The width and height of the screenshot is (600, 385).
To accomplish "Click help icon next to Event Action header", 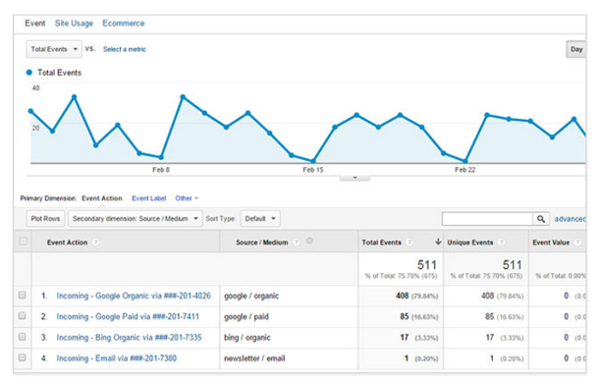I will [96, 242].
